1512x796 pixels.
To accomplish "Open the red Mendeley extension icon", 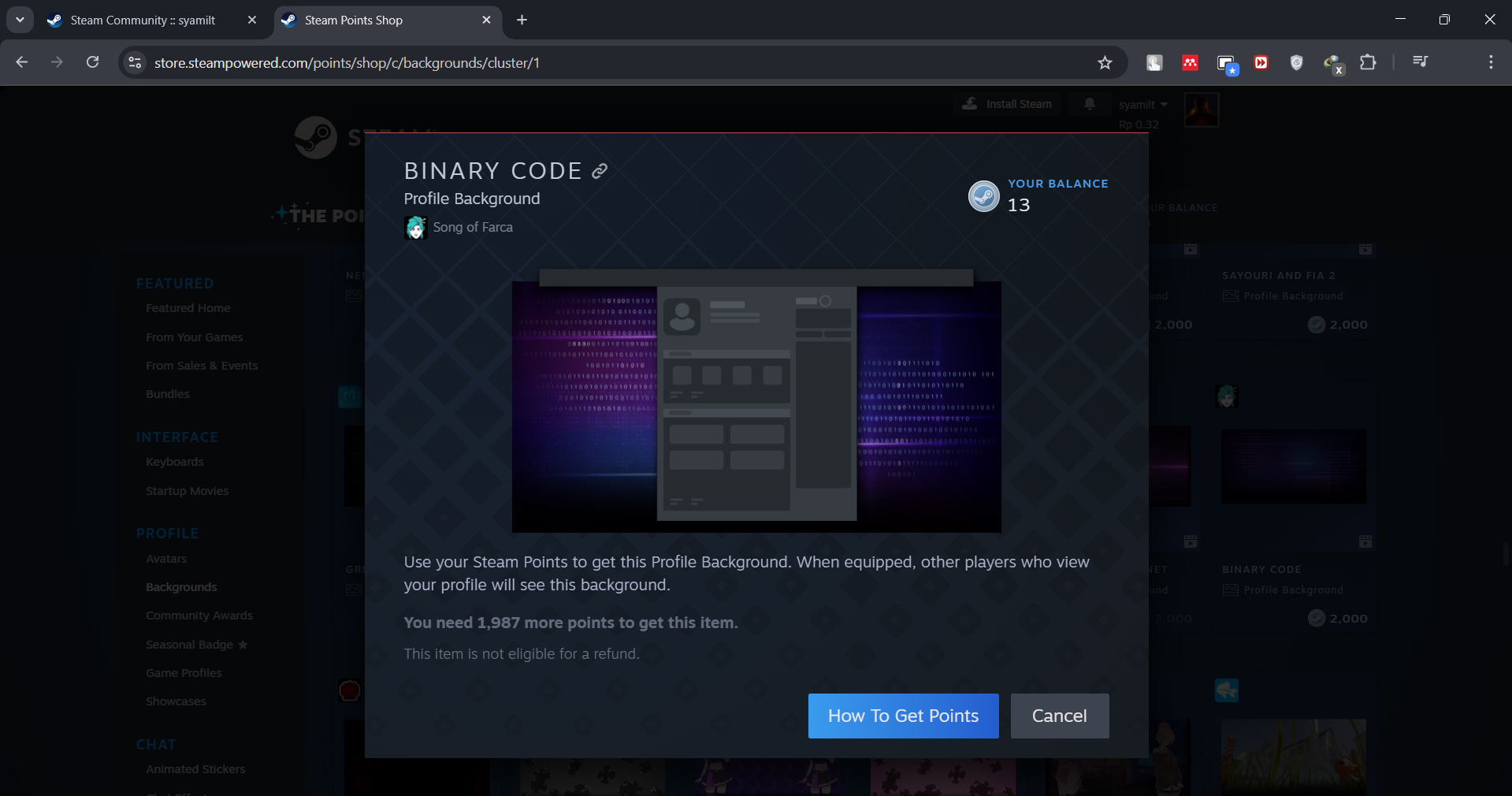I will tap(1190, 63).
